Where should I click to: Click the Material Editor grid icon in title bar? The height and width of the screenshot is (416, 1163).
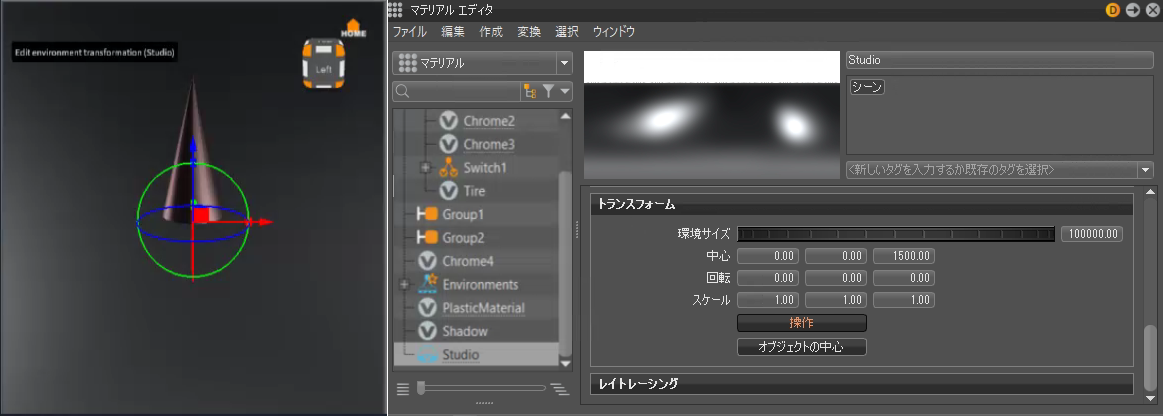395,10
